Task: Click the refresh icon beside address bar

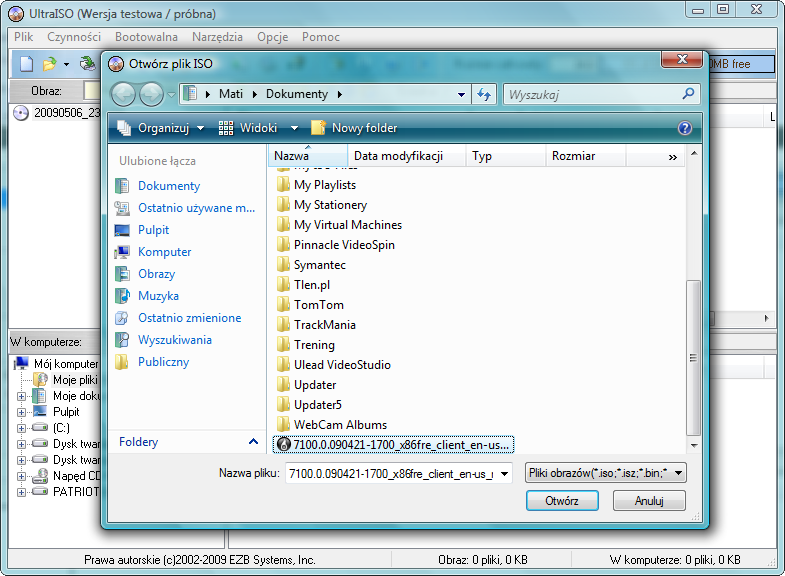Action: click(x=485, y=95)
